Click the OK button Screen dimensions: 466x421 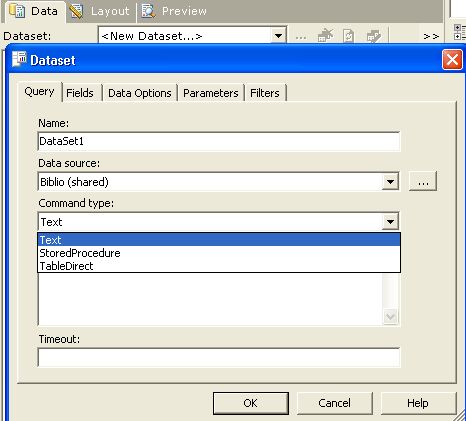(x=251, y=403)
